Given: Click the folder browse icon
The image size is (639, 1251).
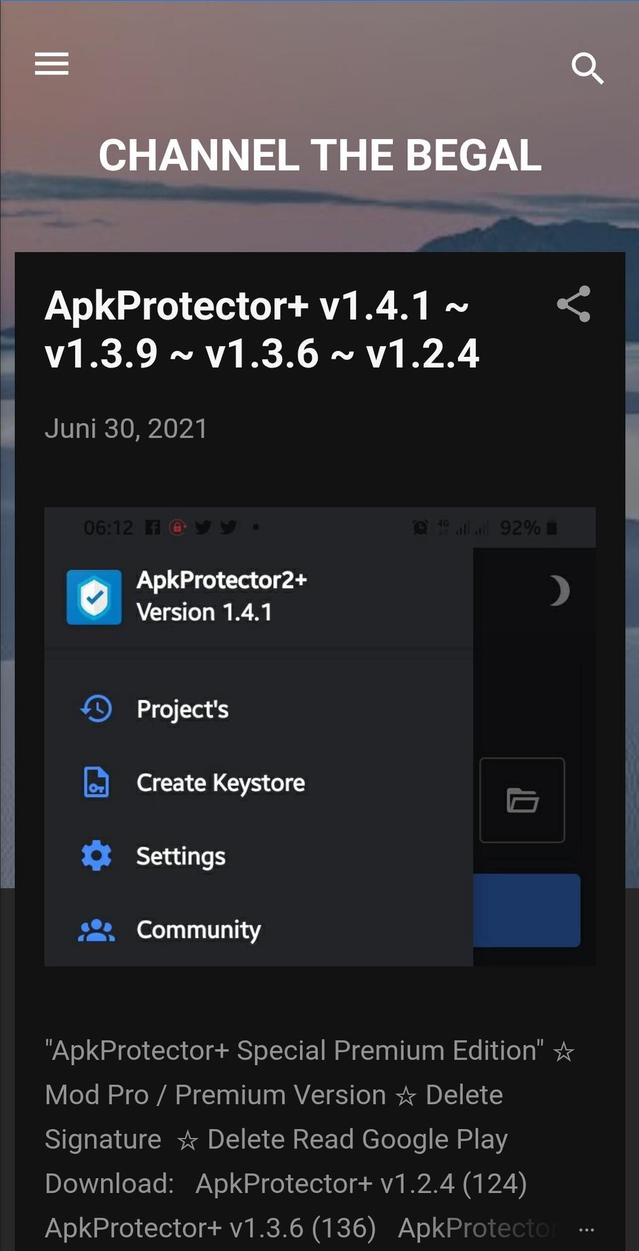Looking at the screenshot, I should [522, 800].
